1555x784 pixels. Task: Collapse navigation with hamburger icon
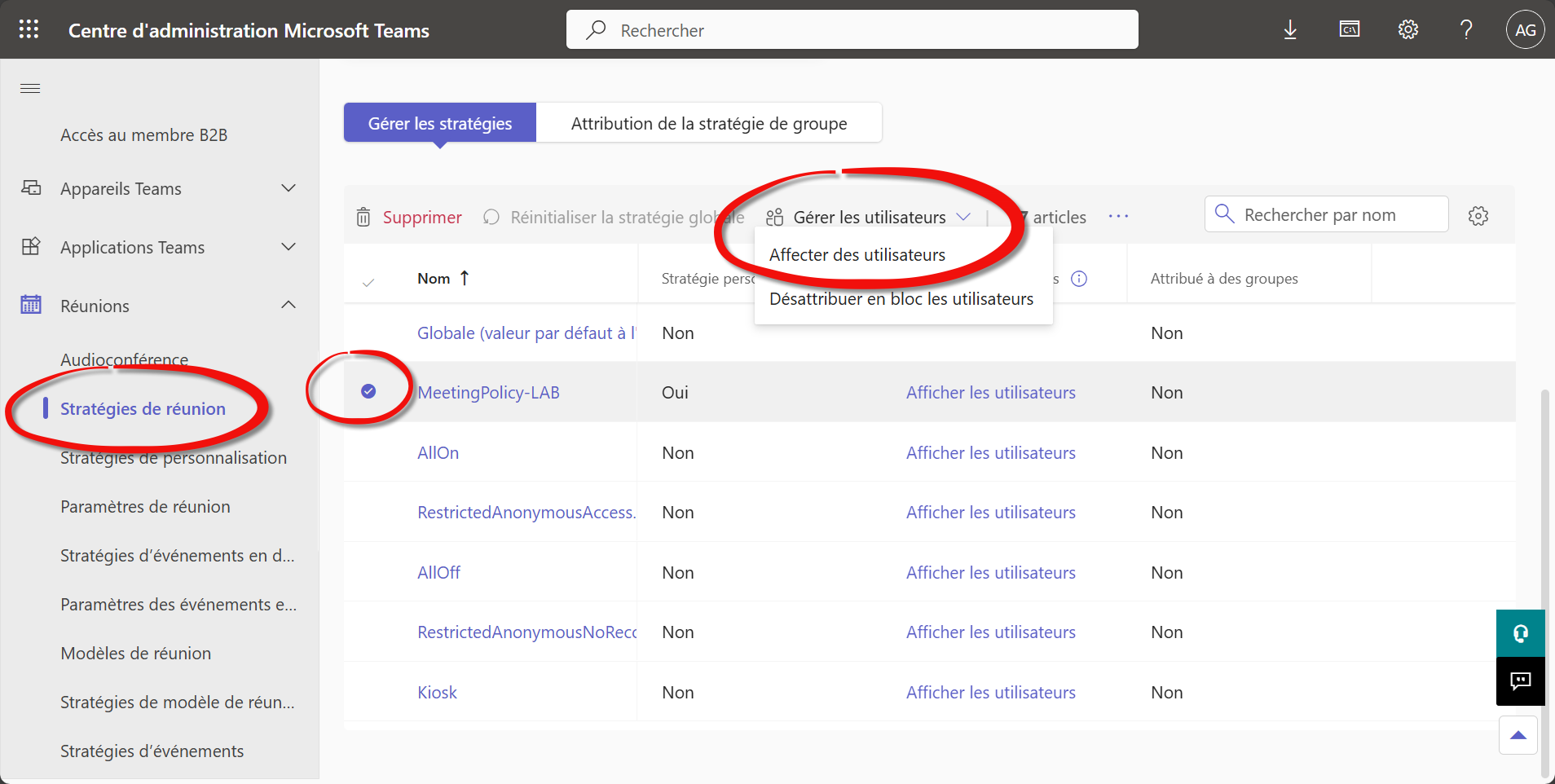(x=30, y=88)
